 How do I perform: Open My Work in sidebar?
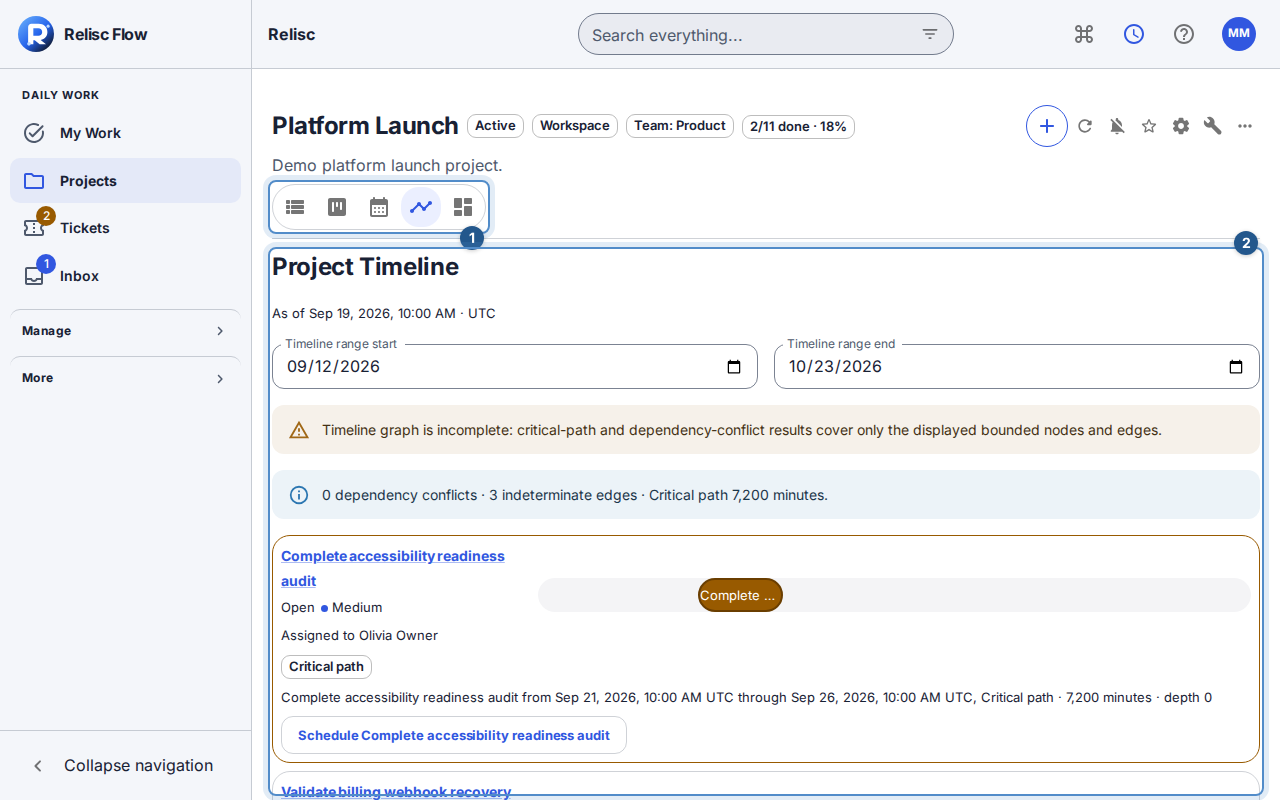(x=126, y=133)
